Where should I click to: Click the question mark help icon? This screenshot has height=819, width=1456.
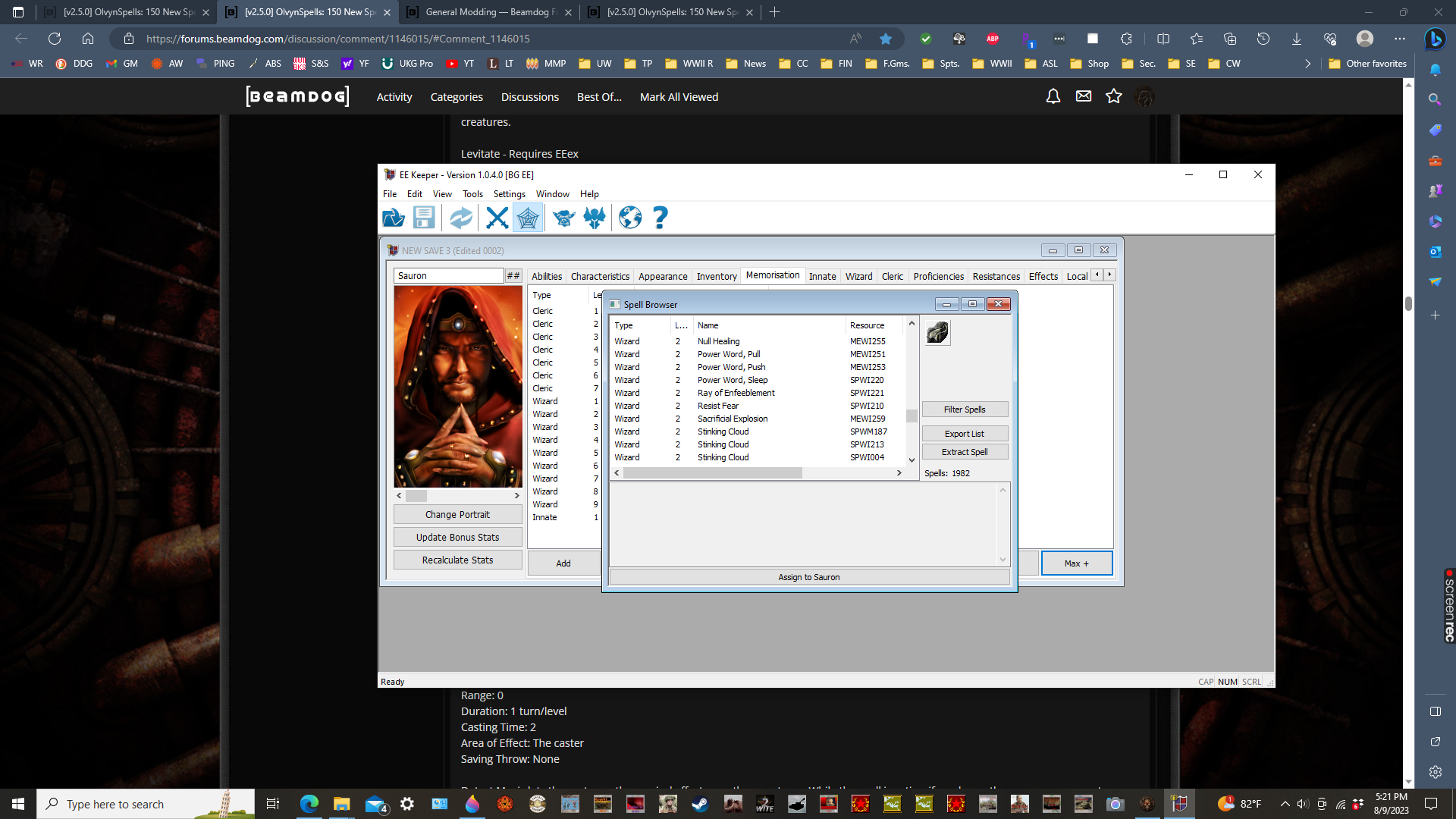[661, 218]
